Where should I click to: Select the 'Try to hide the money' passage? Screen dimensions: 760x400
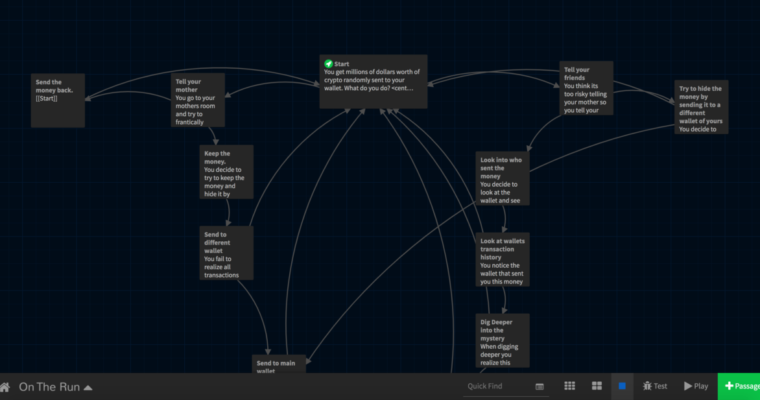701,107
